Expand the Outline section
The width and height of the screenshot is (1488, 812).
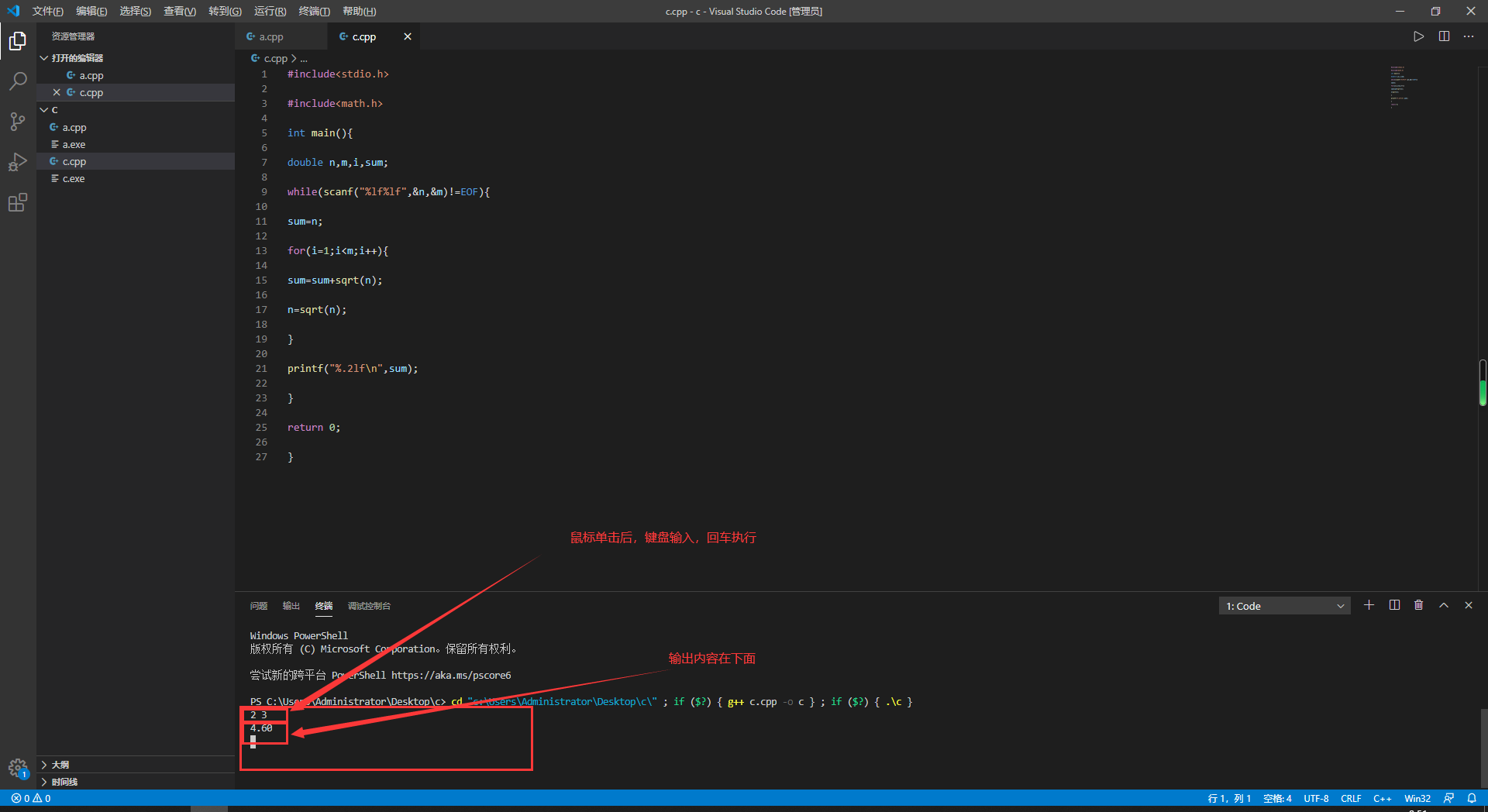[x=44, y=765]
